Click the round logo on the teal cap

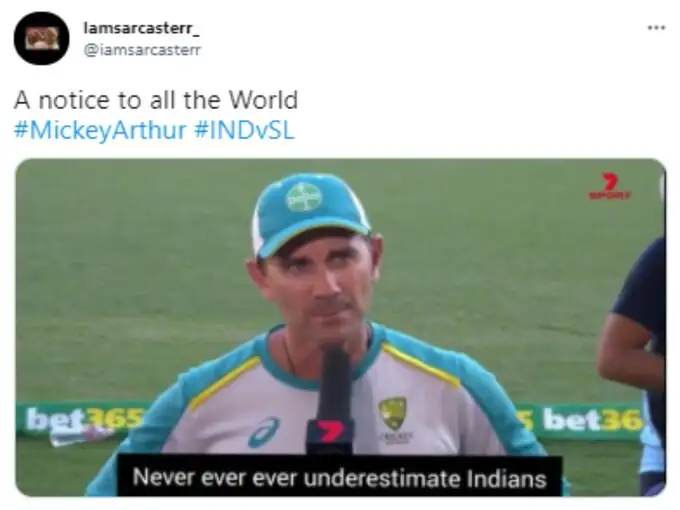304,197
